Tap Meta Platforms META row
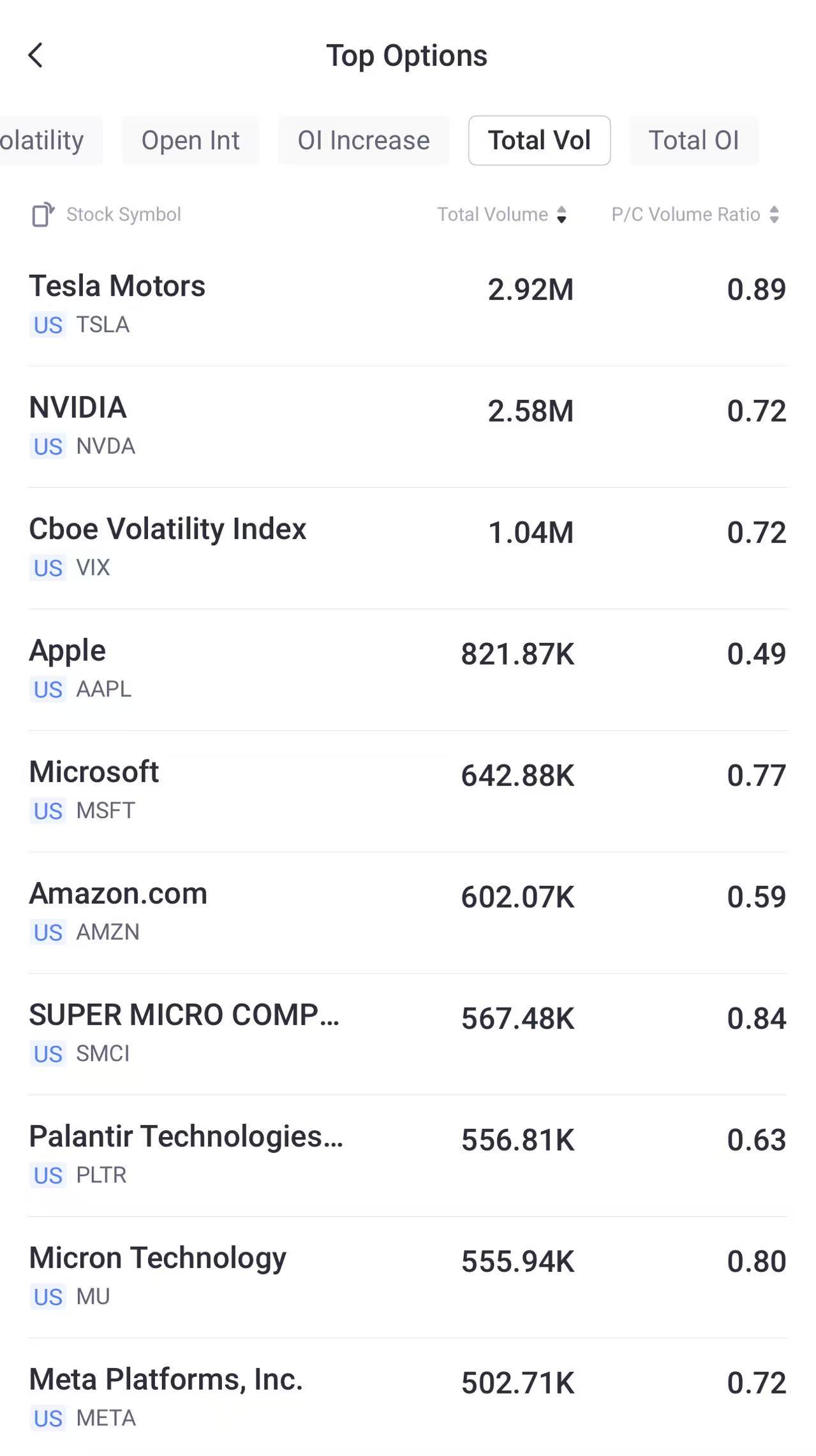The image size is (816, 1456). (407, 1398)
